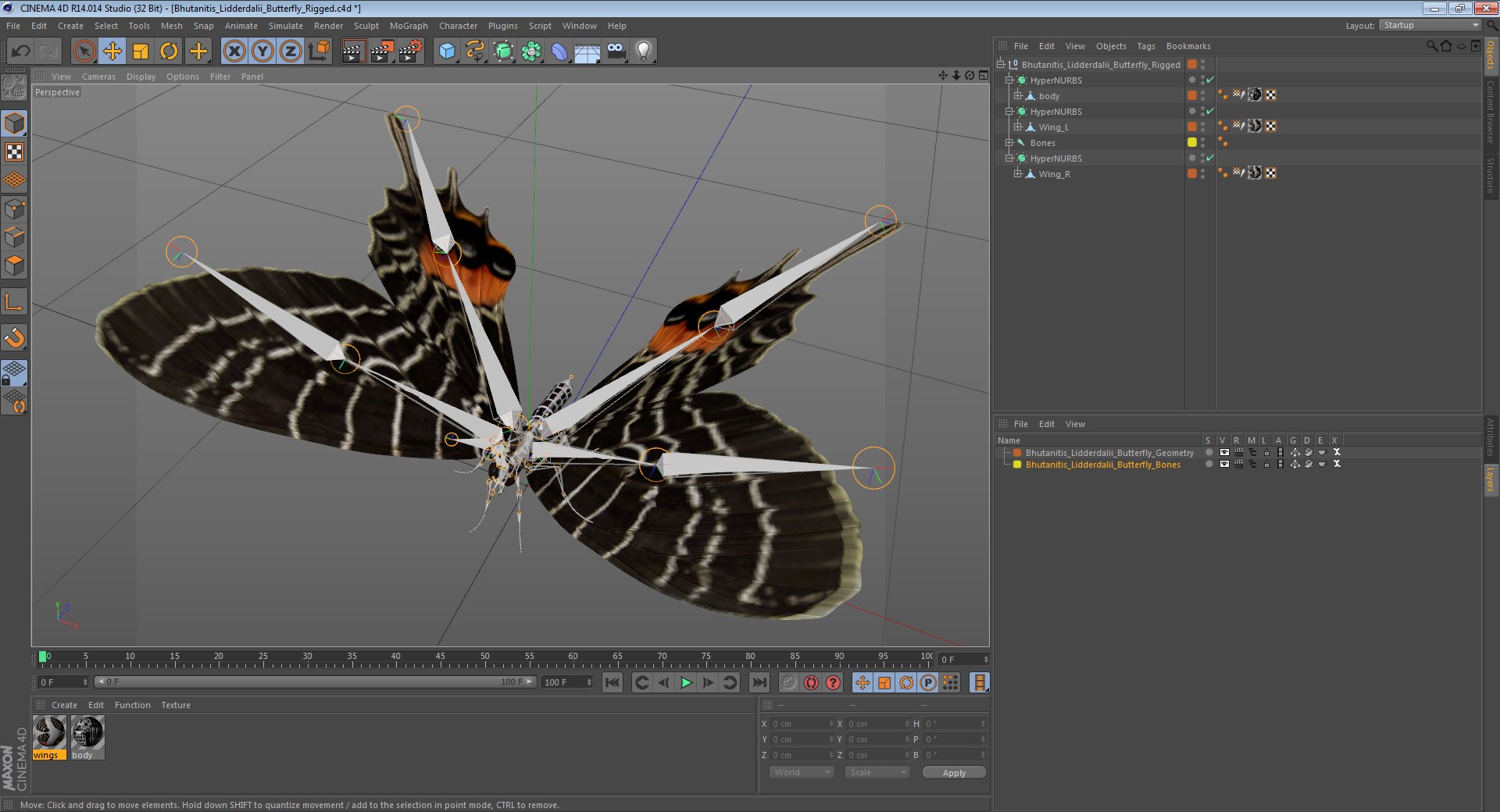Go to the start of animation

click(612, 683)
